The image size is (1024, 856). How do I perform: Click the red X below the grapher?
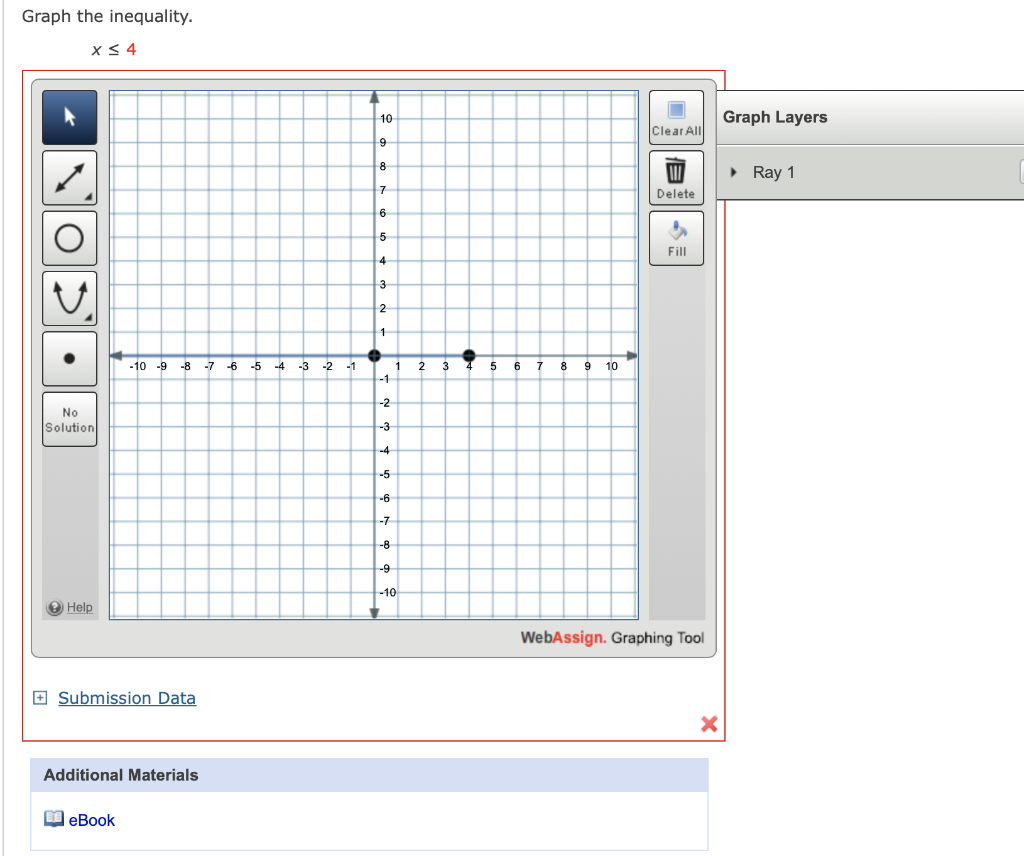click(709, 724)
